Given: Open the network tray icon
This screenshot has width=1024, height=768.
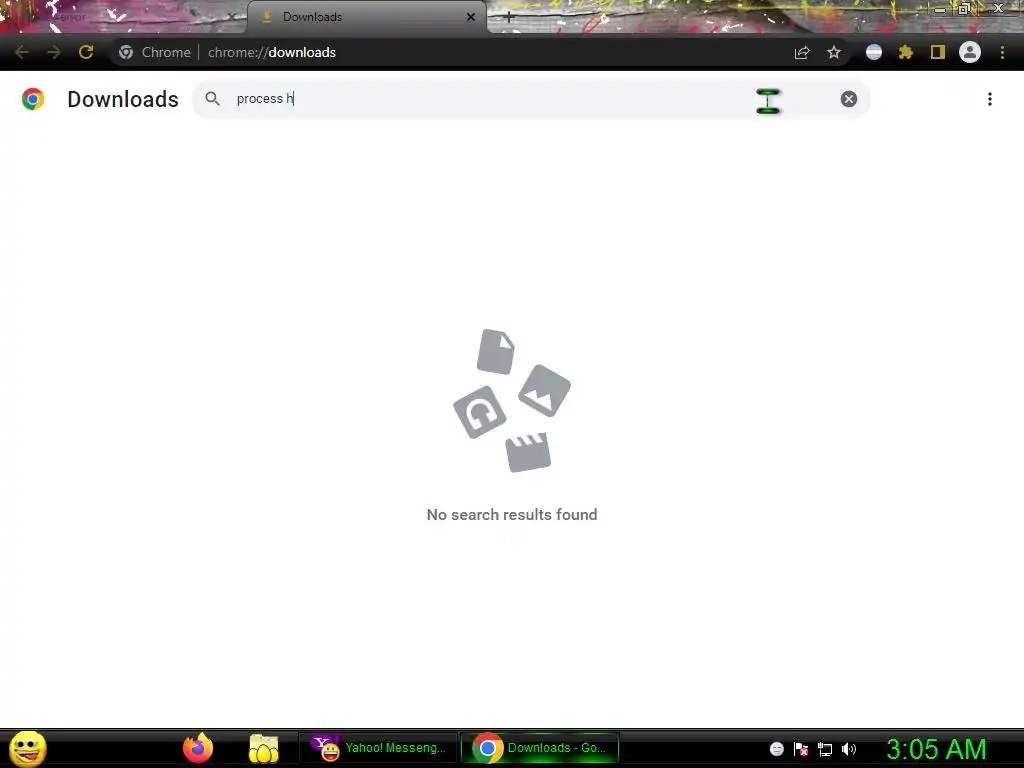Looking at the screenshot, I should 825,749.
